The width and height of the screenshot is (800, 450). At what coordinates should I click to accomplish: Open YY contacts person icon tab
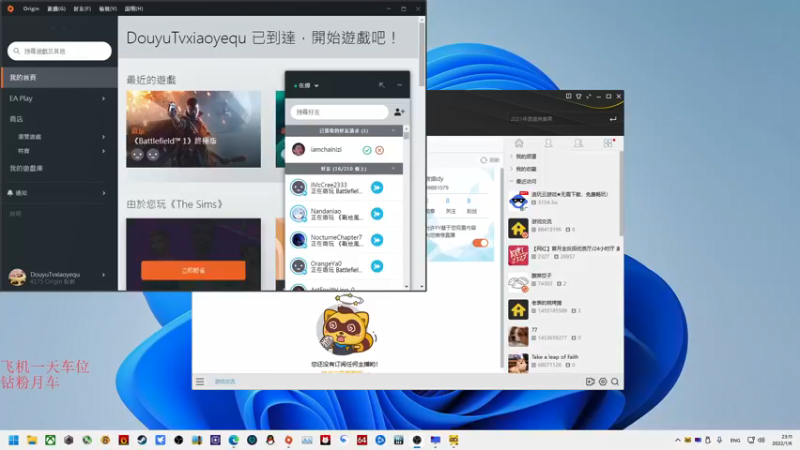pyautogui.click(x=548, y=143)
